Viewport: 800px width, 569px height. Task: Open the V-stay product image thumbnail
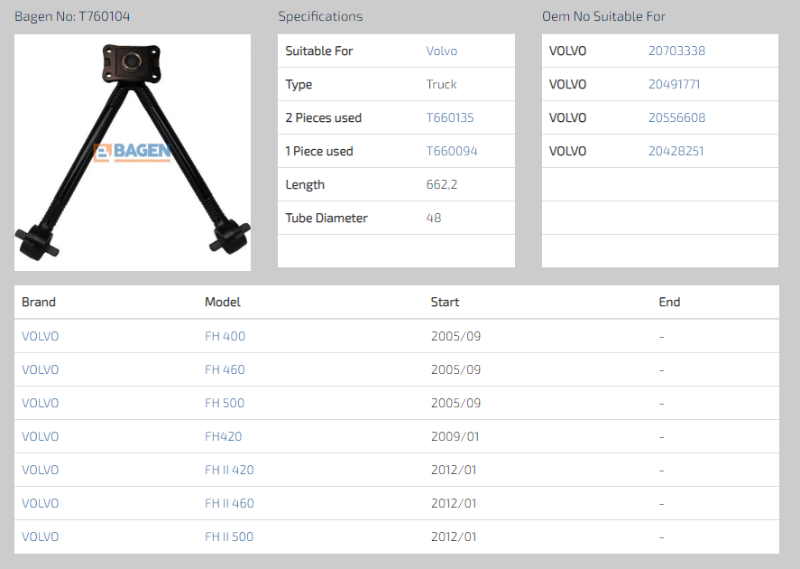click(x=133, y=152)
